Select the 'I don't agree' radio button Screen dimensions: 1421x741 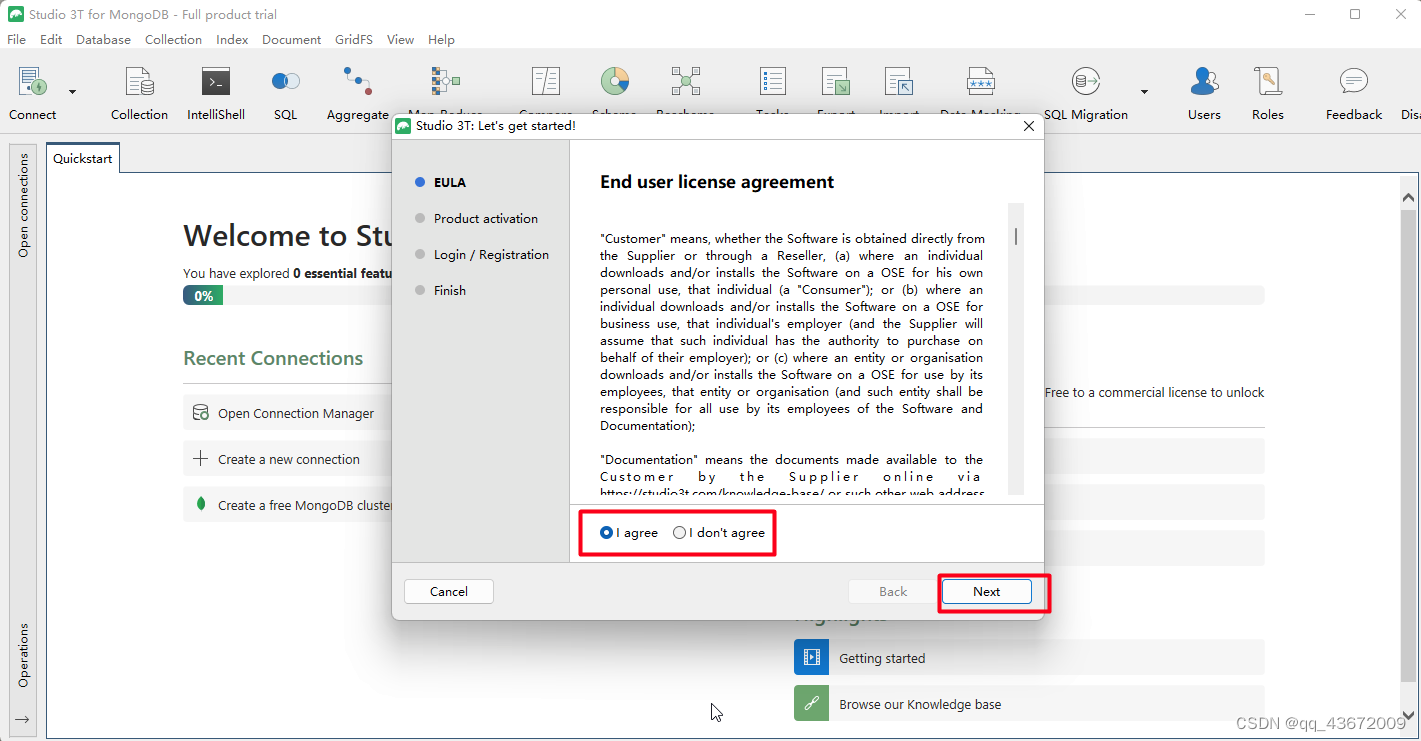pyautogui.click(x=680, y=533)
